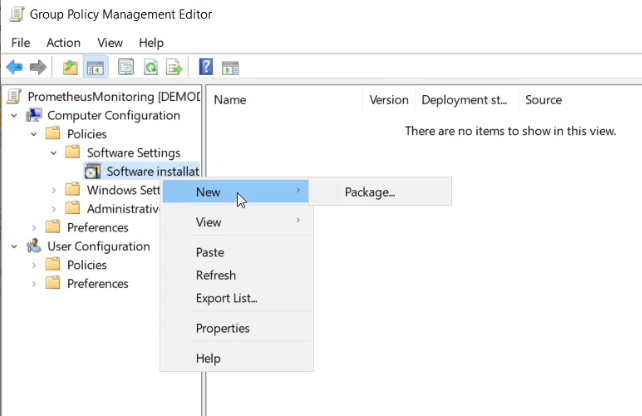Choose Export List... in the context menu

point(226,298)
